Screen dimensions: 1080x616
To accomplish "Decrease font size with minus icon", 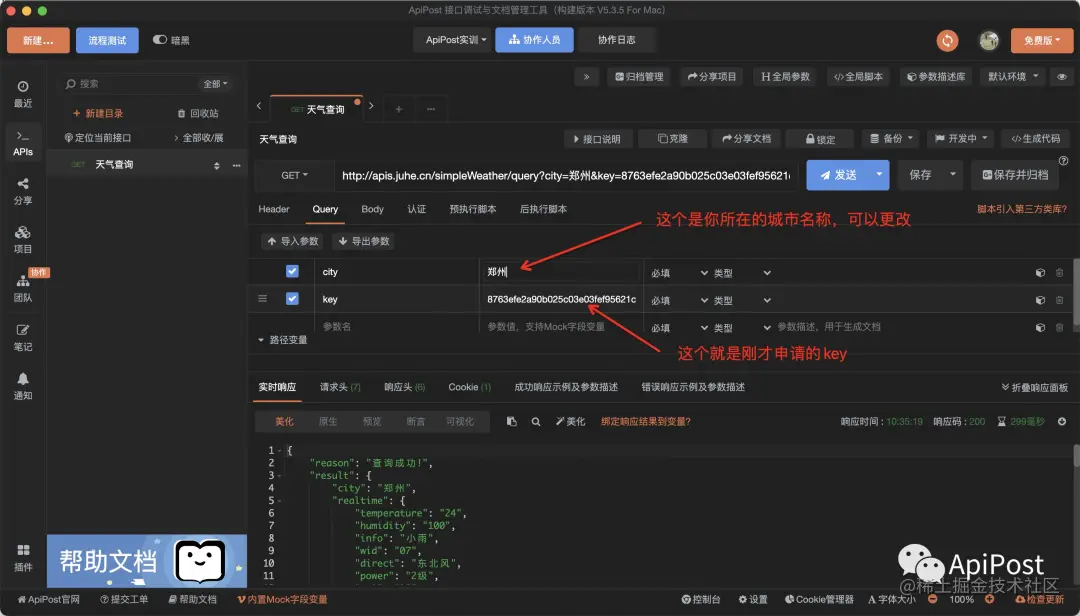I will pos(933,599).
